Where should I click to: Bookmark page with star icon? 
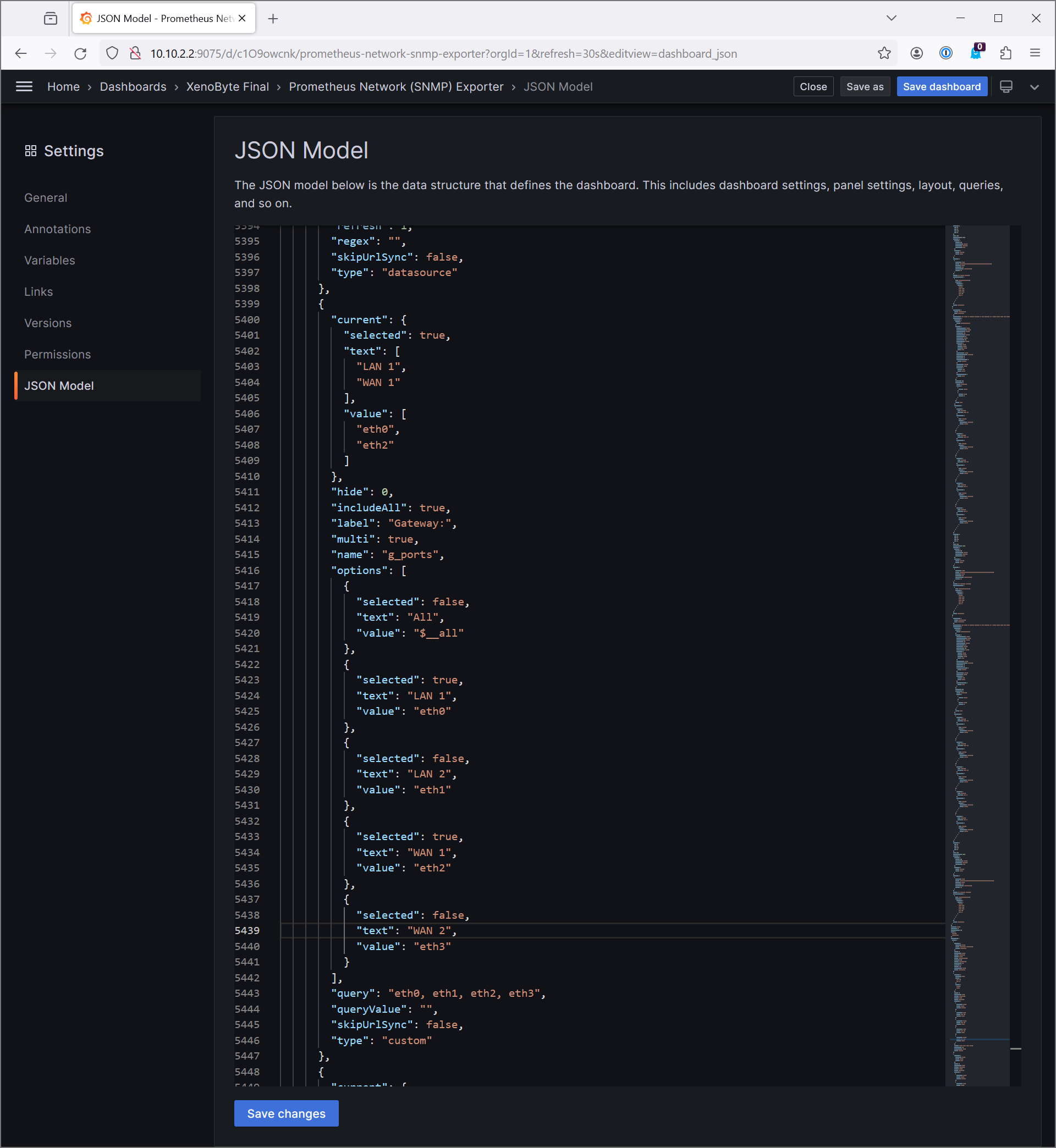click(x=884, y=54)
